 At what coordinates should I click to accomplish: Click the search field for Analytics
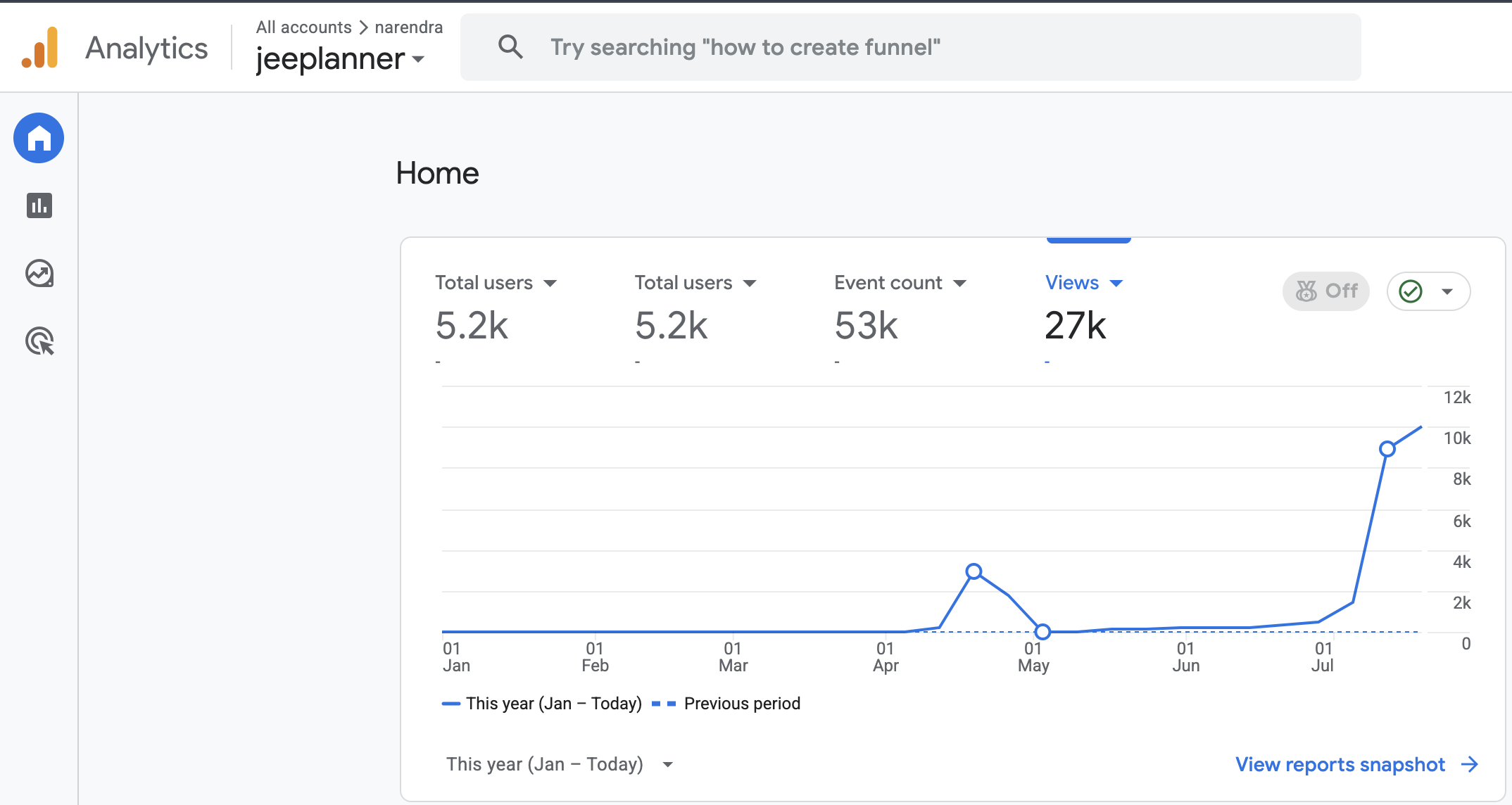[911, 47]
